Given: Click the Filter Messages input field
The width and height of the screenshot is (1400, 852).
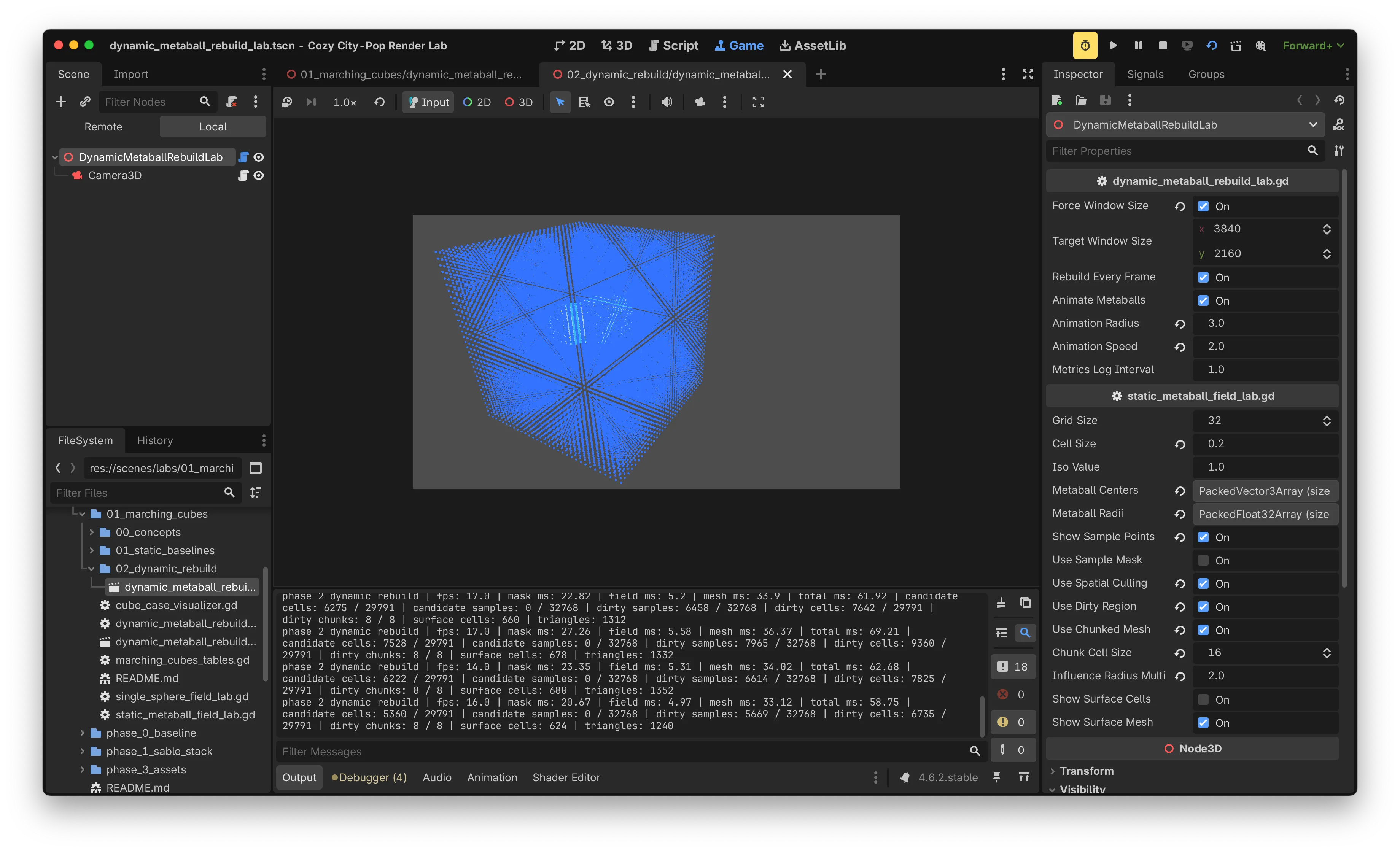Looking at the screenshot, I should [x=631, y=752].
